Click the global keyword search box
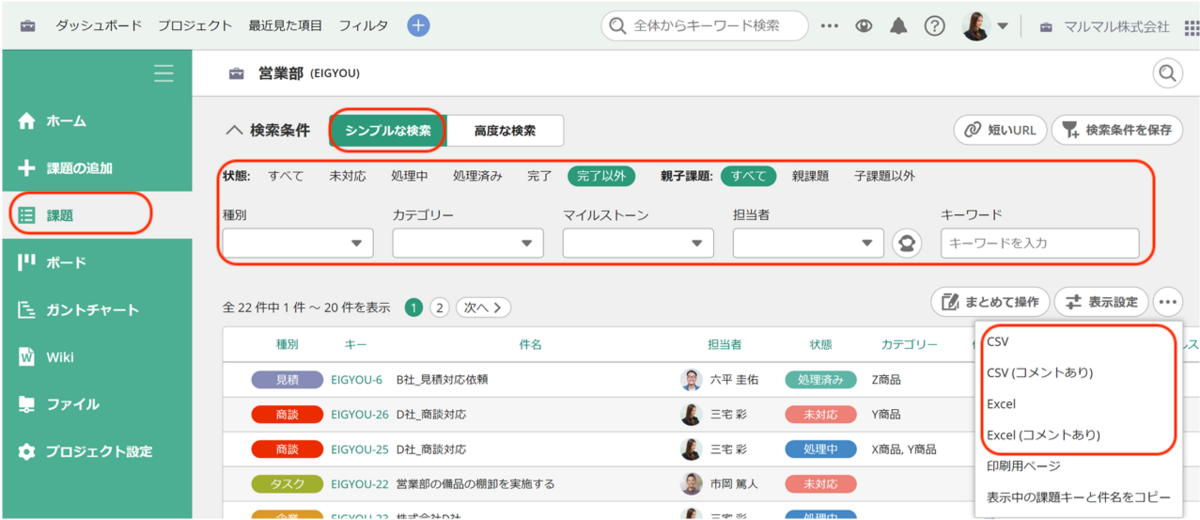Screen dimensions: 1200x520 coord(704,27)
